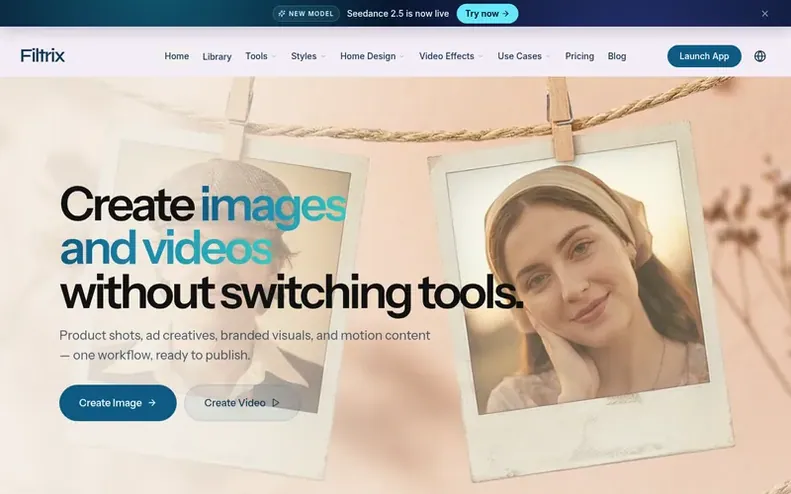Click 'Seedance 2.5 is now live' text

tap(398, 14)
